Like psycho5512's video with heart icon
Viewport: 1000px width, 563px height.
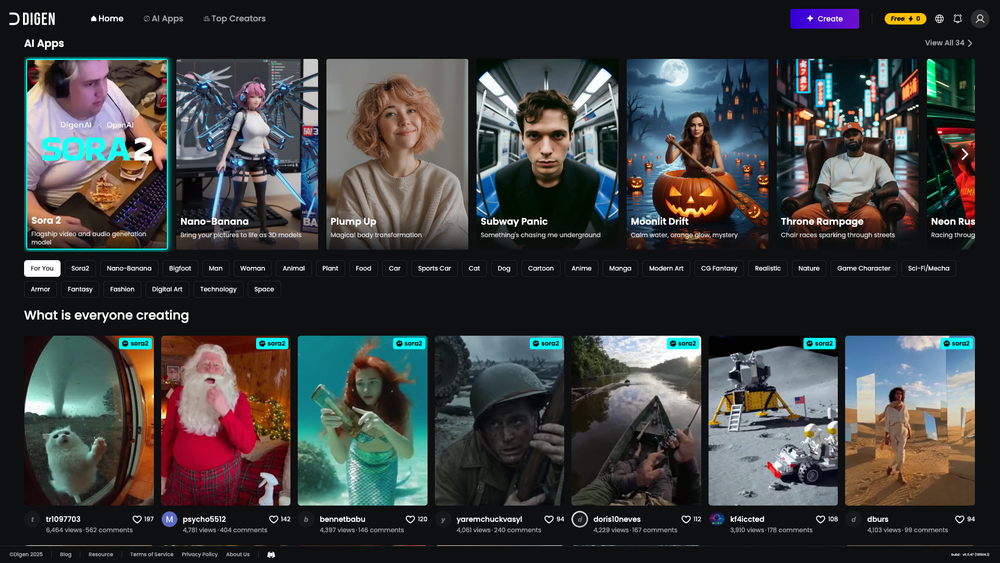pyautogui.click(x=274, y=519)
